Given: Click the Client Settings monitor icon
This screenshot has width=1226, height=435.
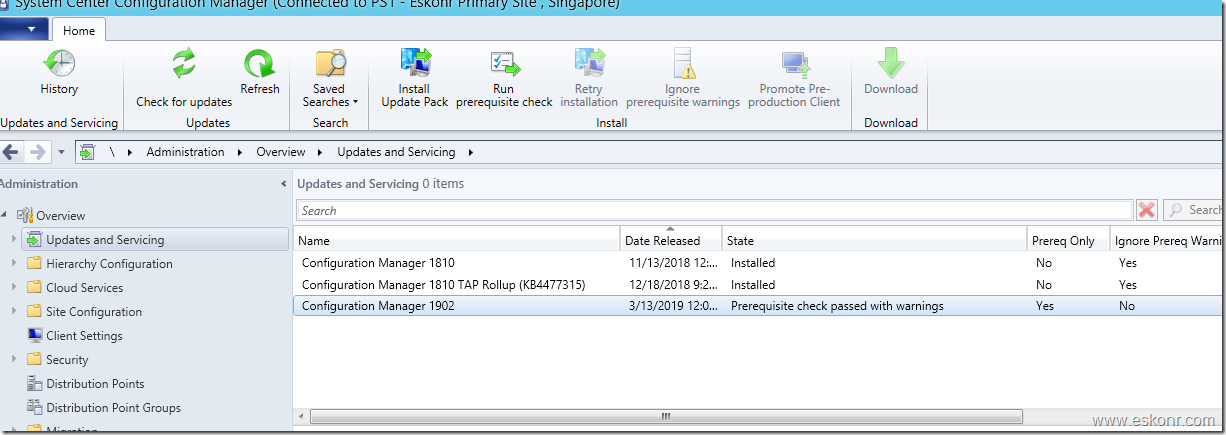Looking at the screenshot, I should coord(35,336).
